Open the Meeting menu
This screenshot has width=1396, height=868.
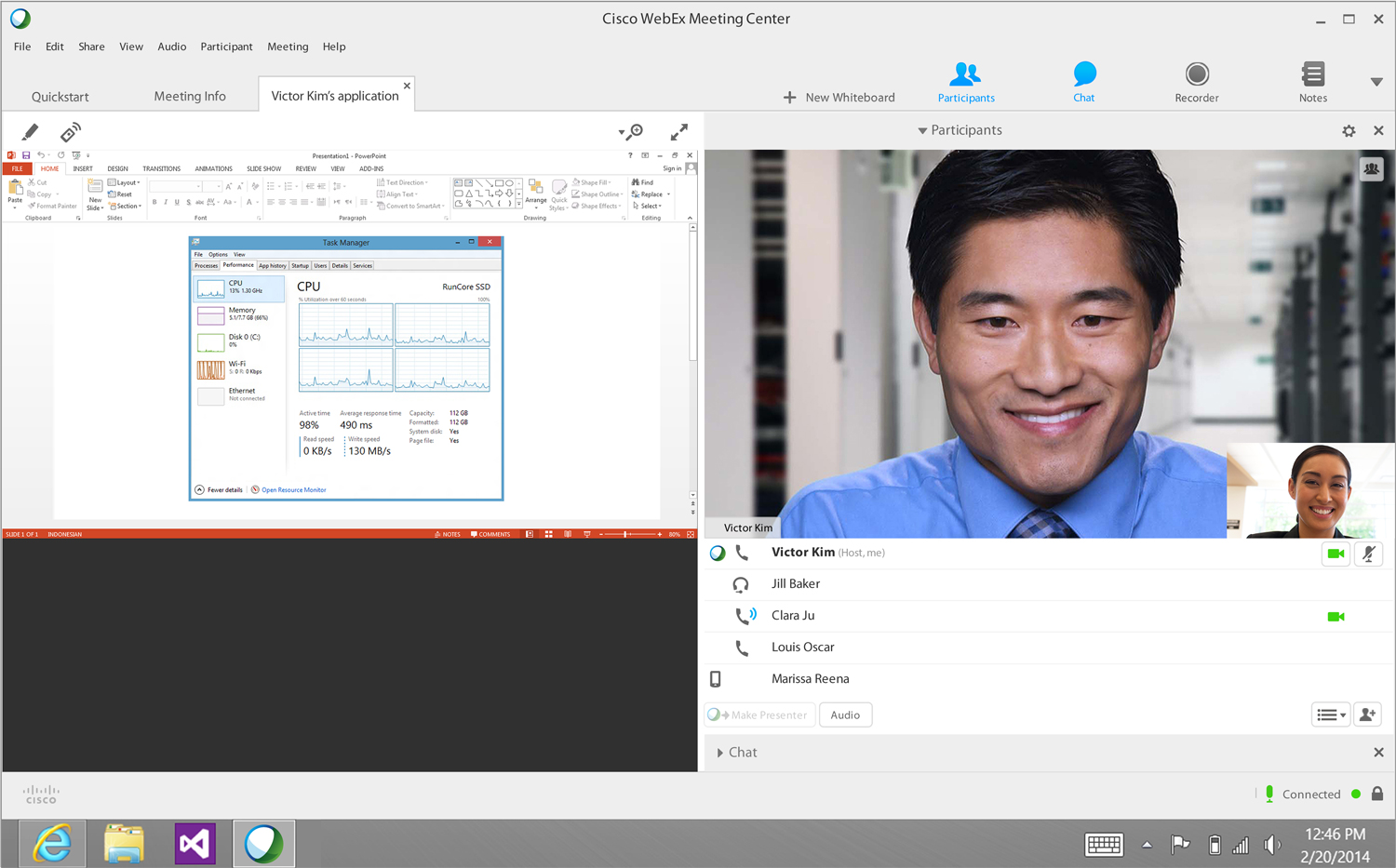[288, 47]
